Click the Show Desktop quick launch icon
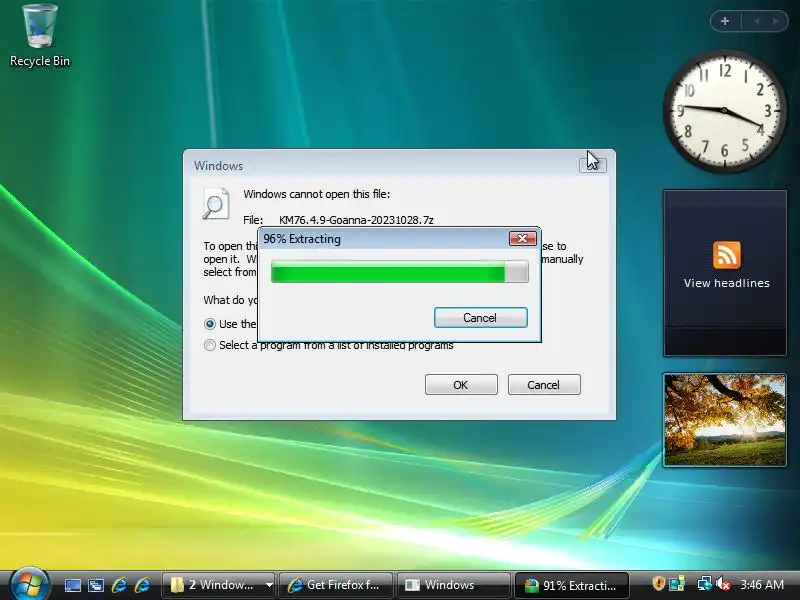 [x=72, y=585]
